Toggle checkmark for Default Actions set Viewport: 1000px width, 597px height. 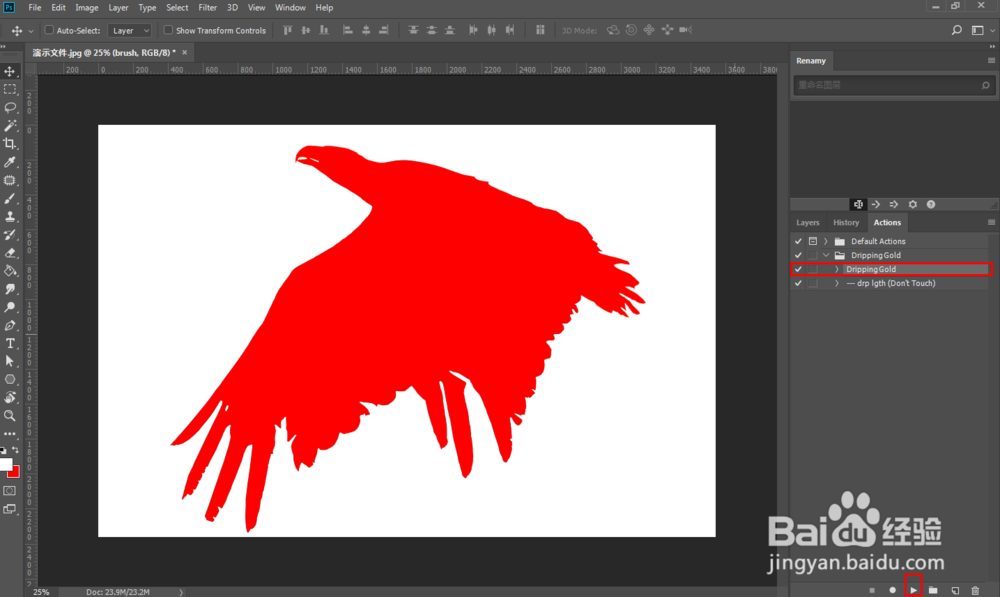[798, 242]
